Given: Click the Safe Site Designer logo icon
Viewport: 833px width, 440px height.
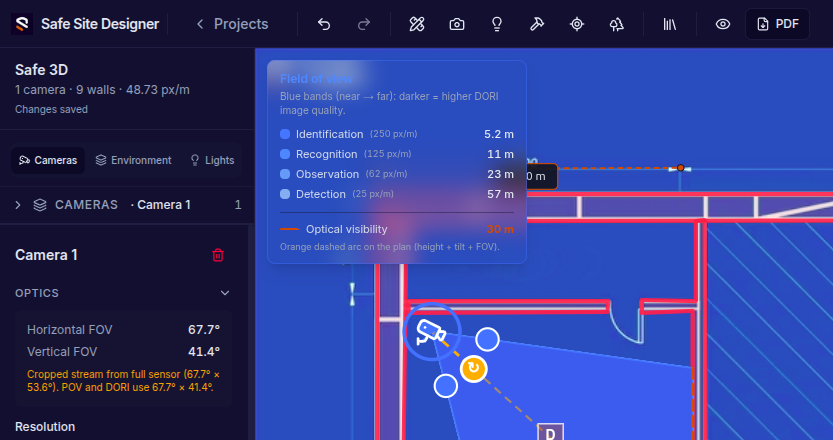Looking at the screenshot, I should coord(22,24).
